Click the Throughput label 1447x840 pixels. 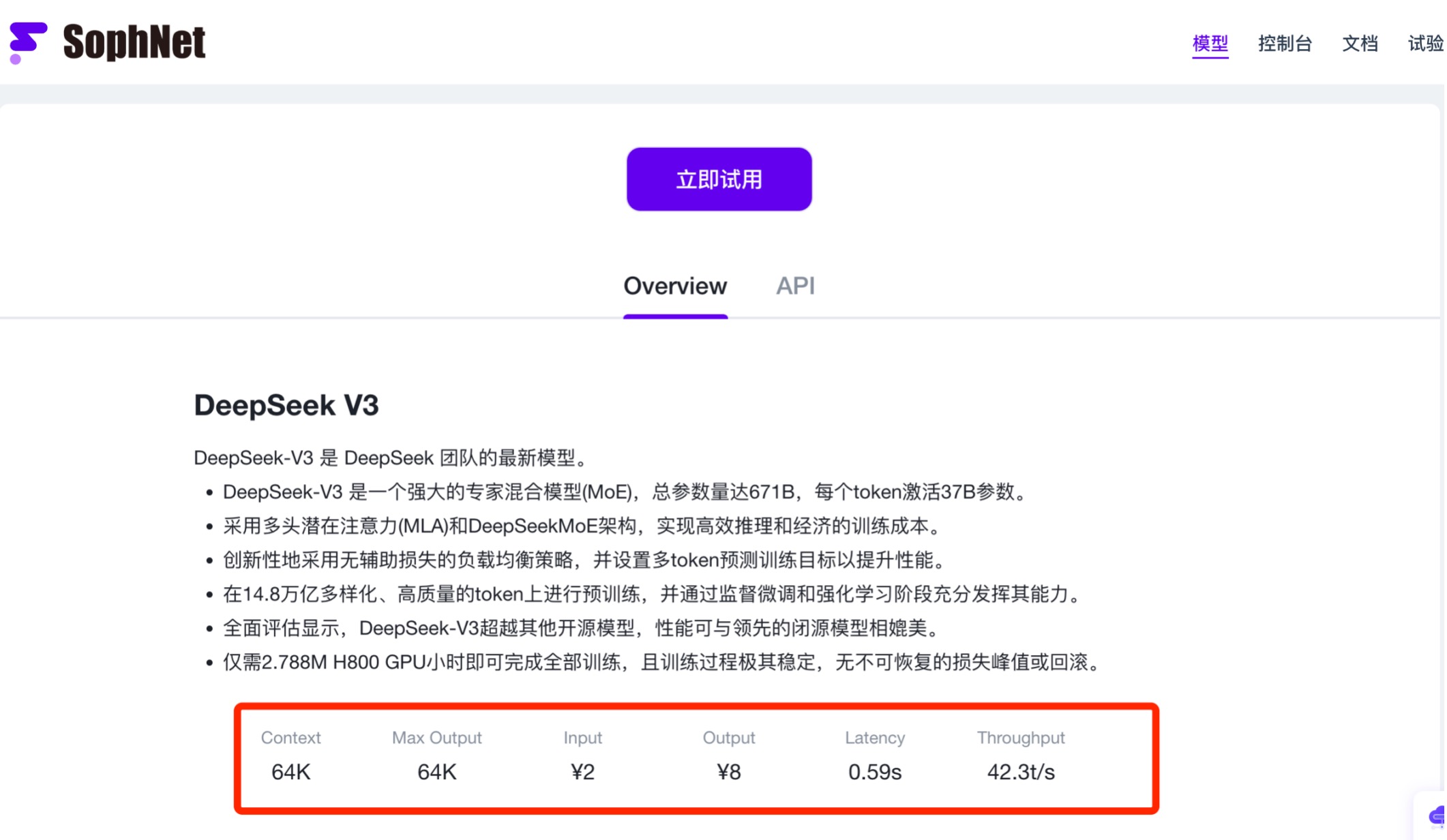click(x=1021, y=738)
